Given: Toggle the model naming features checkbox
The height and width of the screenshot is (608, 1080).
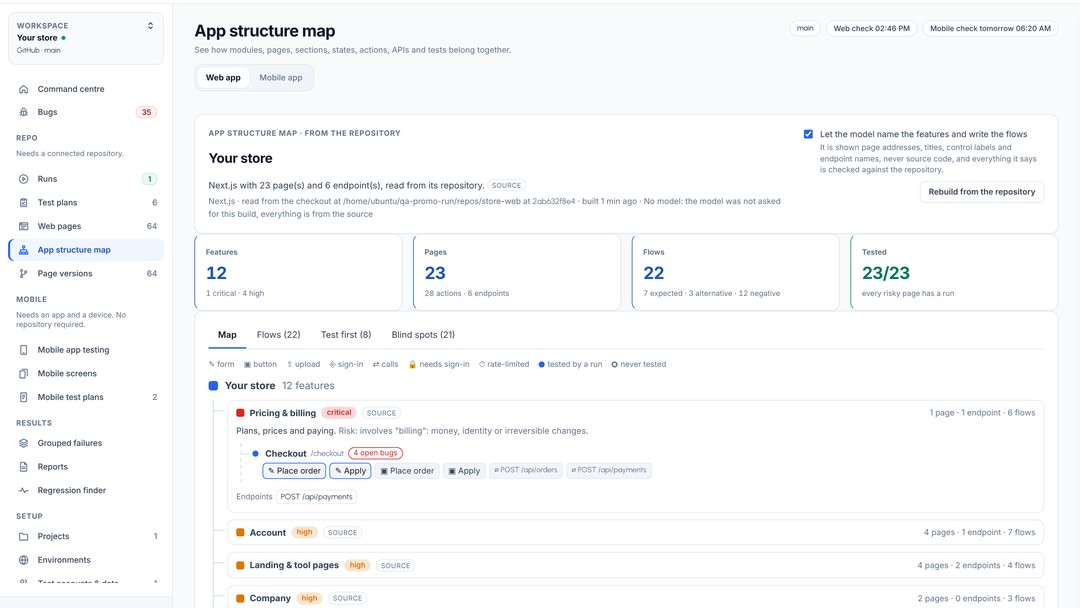Looking at the screenshot, I should point(809,134).
